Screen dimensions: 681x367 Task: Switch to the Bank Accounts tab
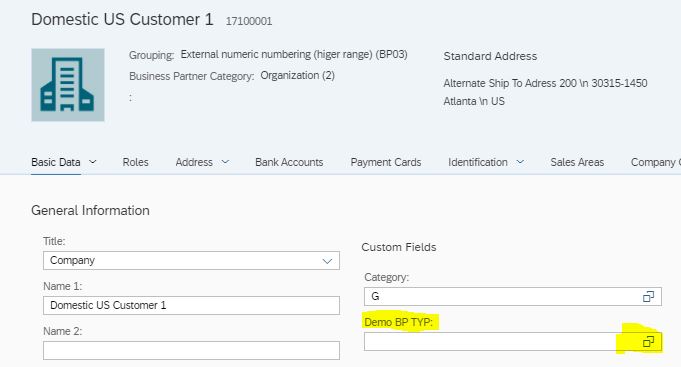(289, 162)
